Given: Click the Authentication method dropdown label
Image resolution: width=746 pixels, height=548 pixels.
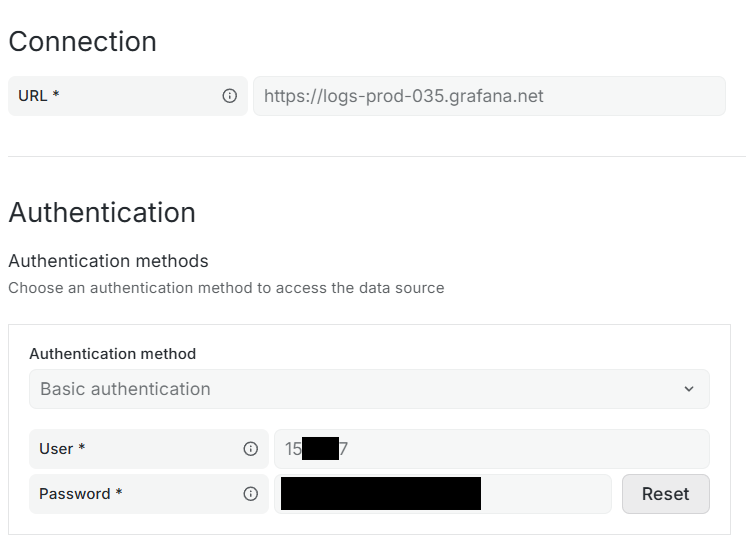Looking at the screenshot, I should click(112, 354).
